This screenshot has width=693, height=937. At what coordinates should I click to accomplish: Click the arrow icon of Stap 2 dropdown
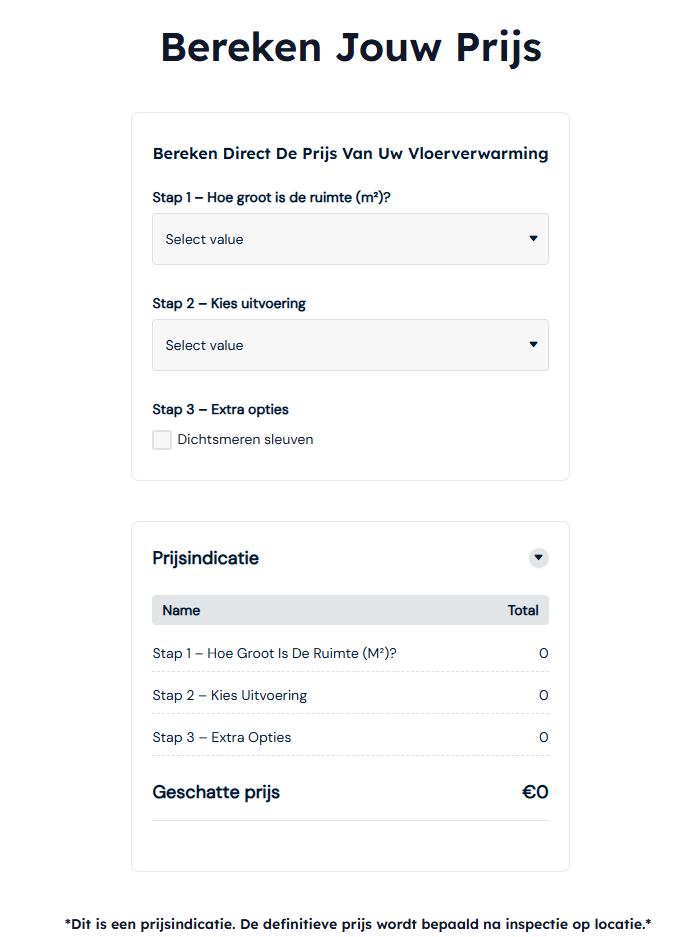point(533,344)
